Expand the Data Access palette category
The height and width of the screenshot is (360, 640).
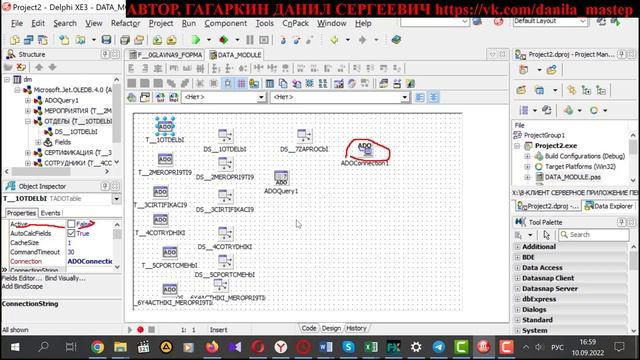[518, 267]
